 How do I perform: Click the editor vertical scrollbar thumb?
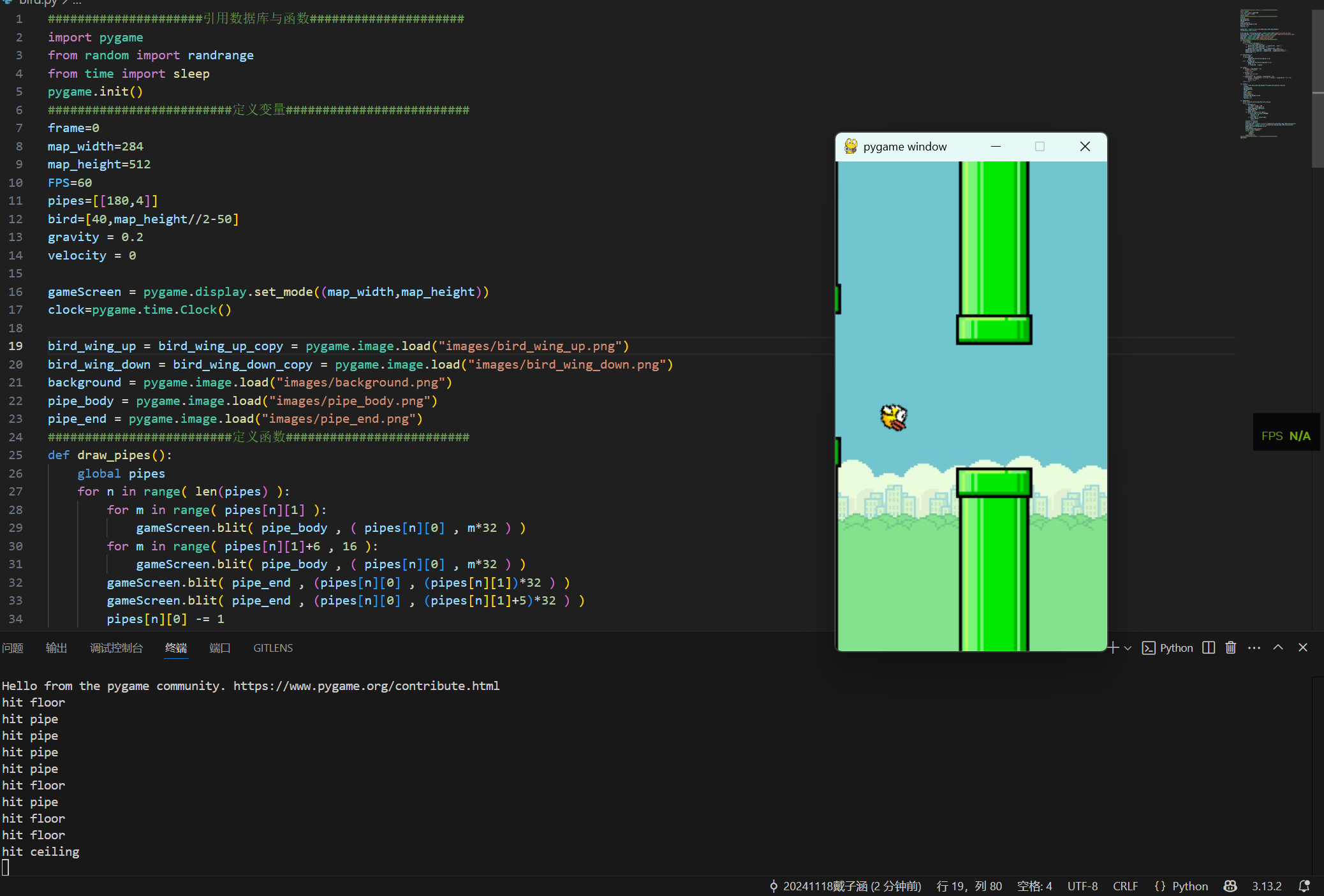click(x=1318, y=88)
